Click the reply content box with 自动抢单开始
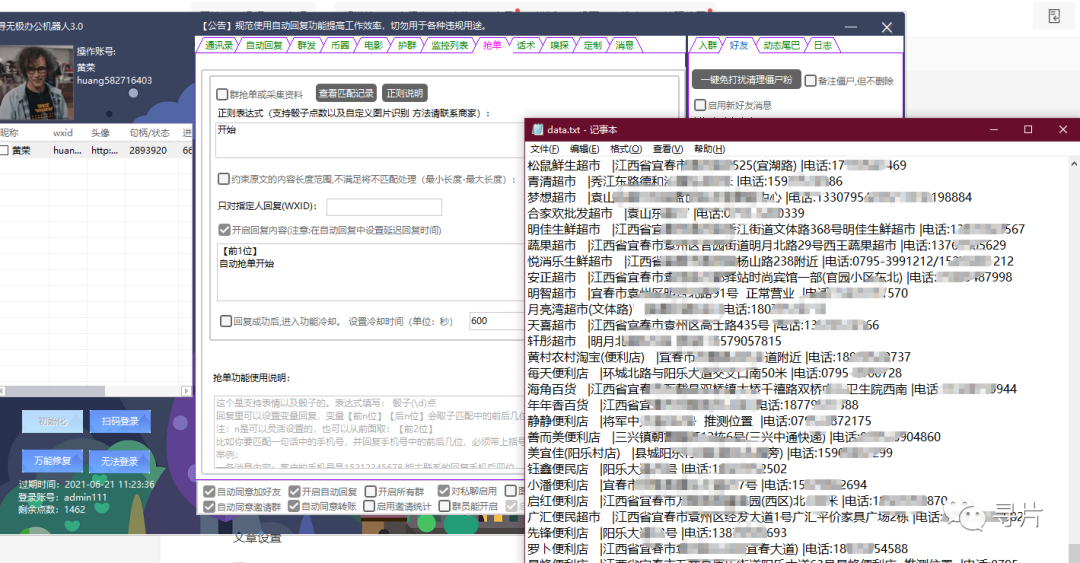 [x=371, y=272]
